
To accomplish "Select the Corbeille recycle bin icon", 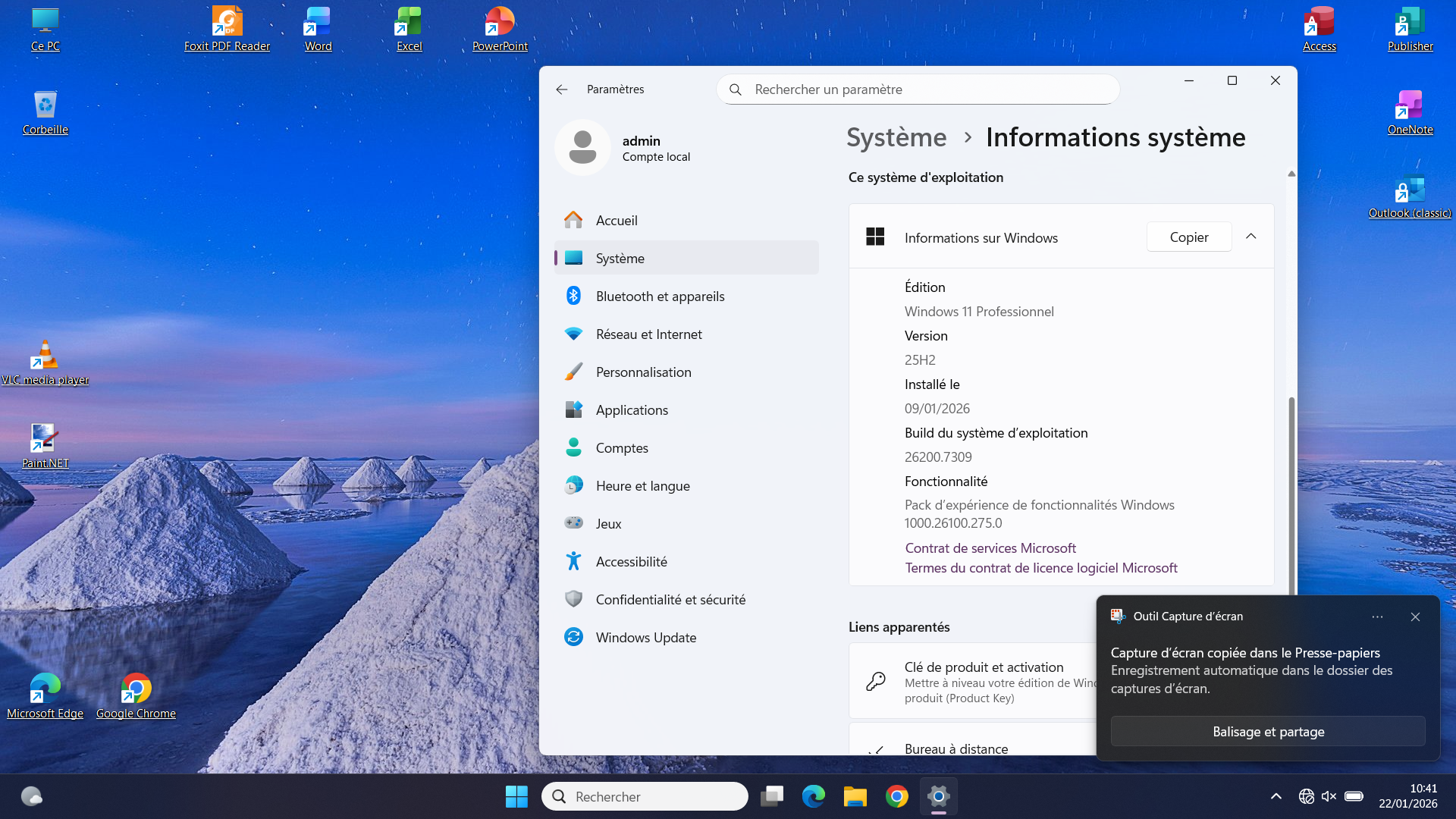I will tap(45, 113).
